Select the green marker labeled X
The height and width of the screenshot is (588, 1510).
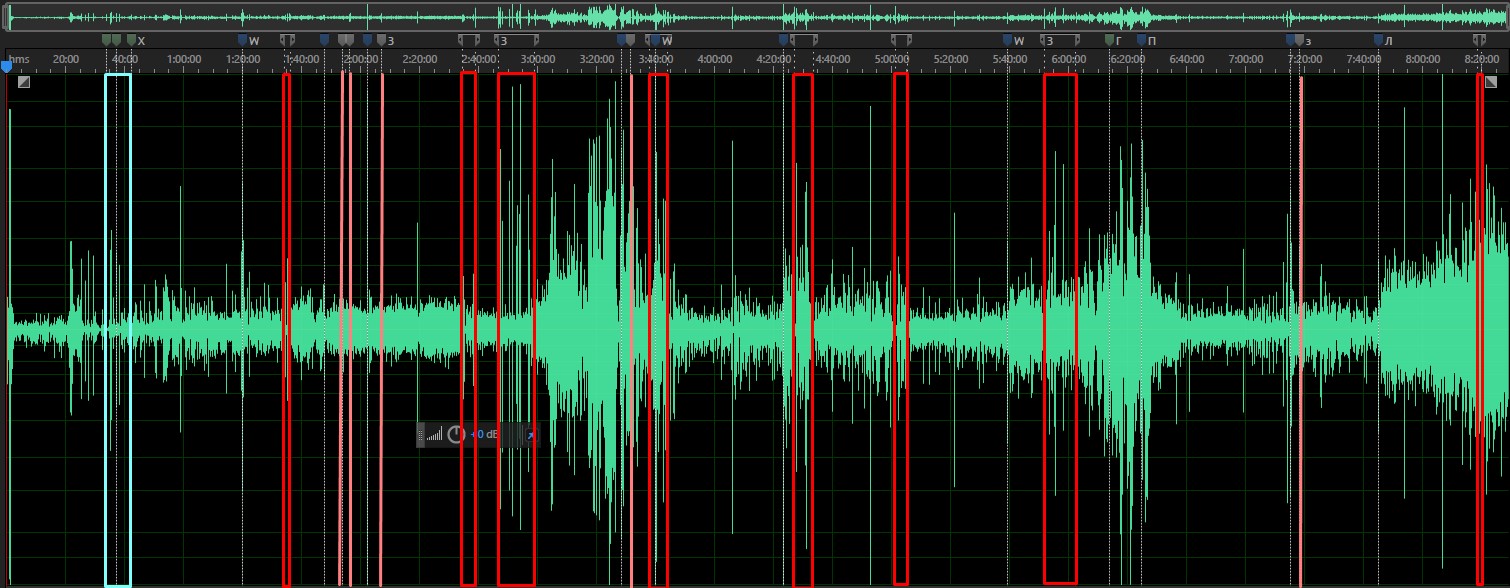131,40
